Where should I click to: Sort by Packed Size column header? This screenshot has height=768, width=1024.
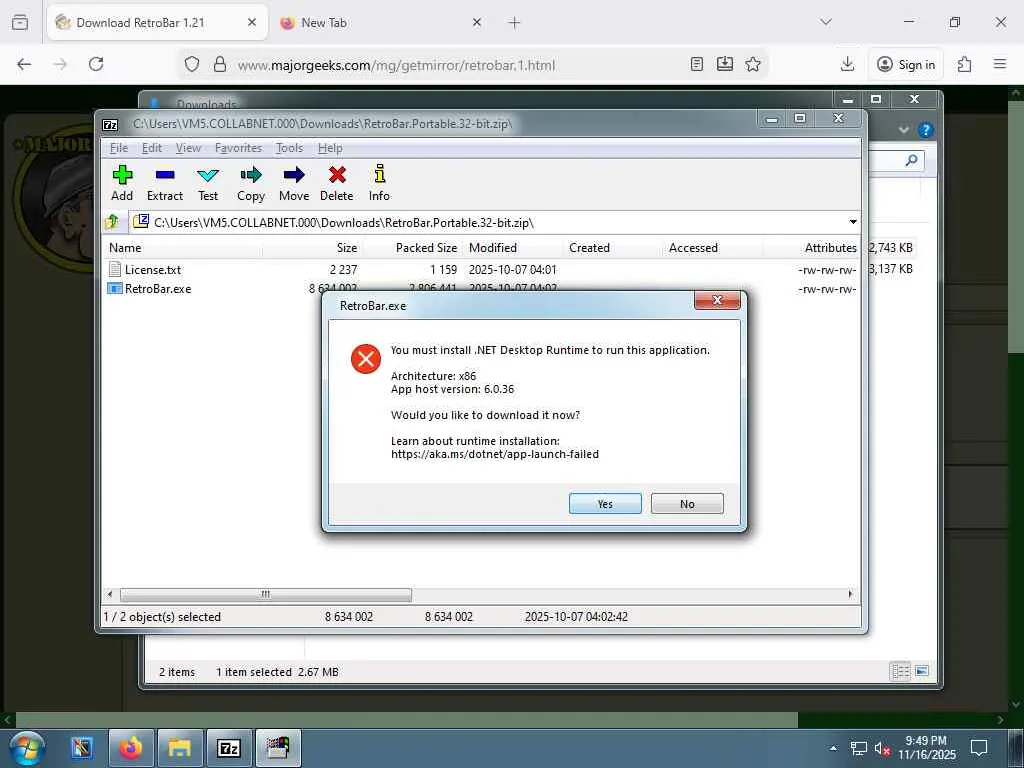coord(412,248)
